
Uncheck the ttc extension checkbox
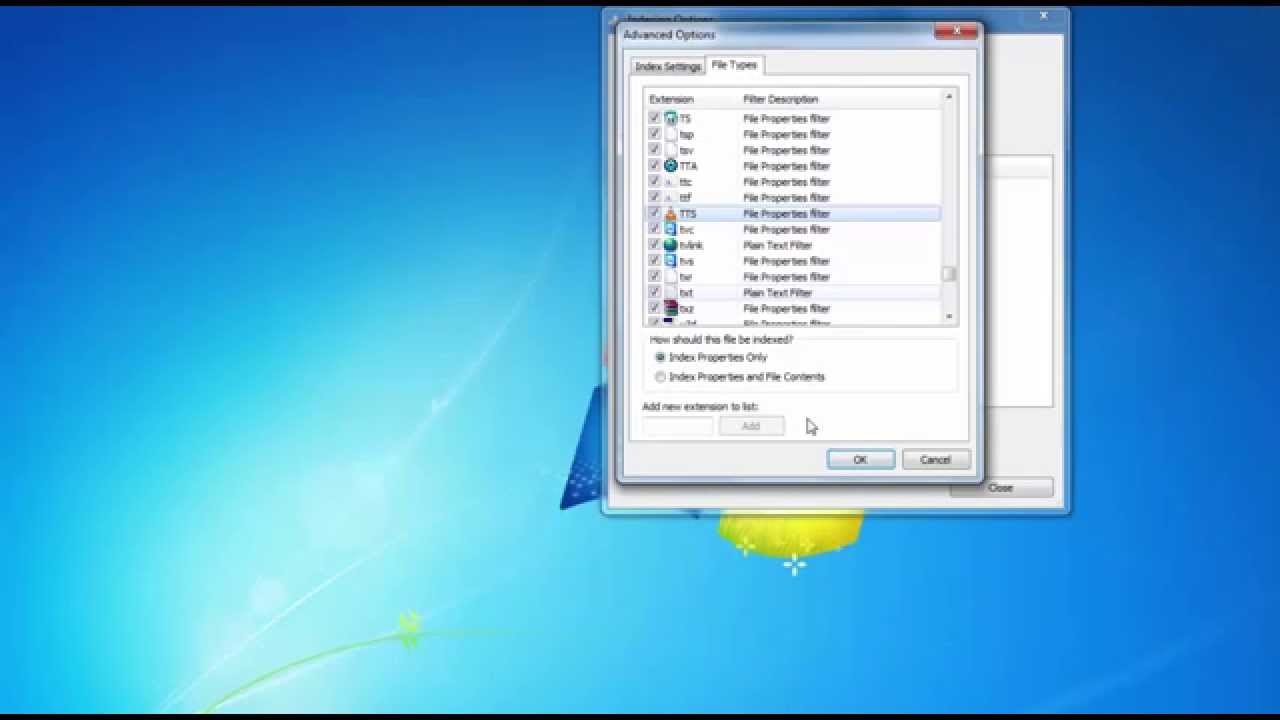coord(655,182)
